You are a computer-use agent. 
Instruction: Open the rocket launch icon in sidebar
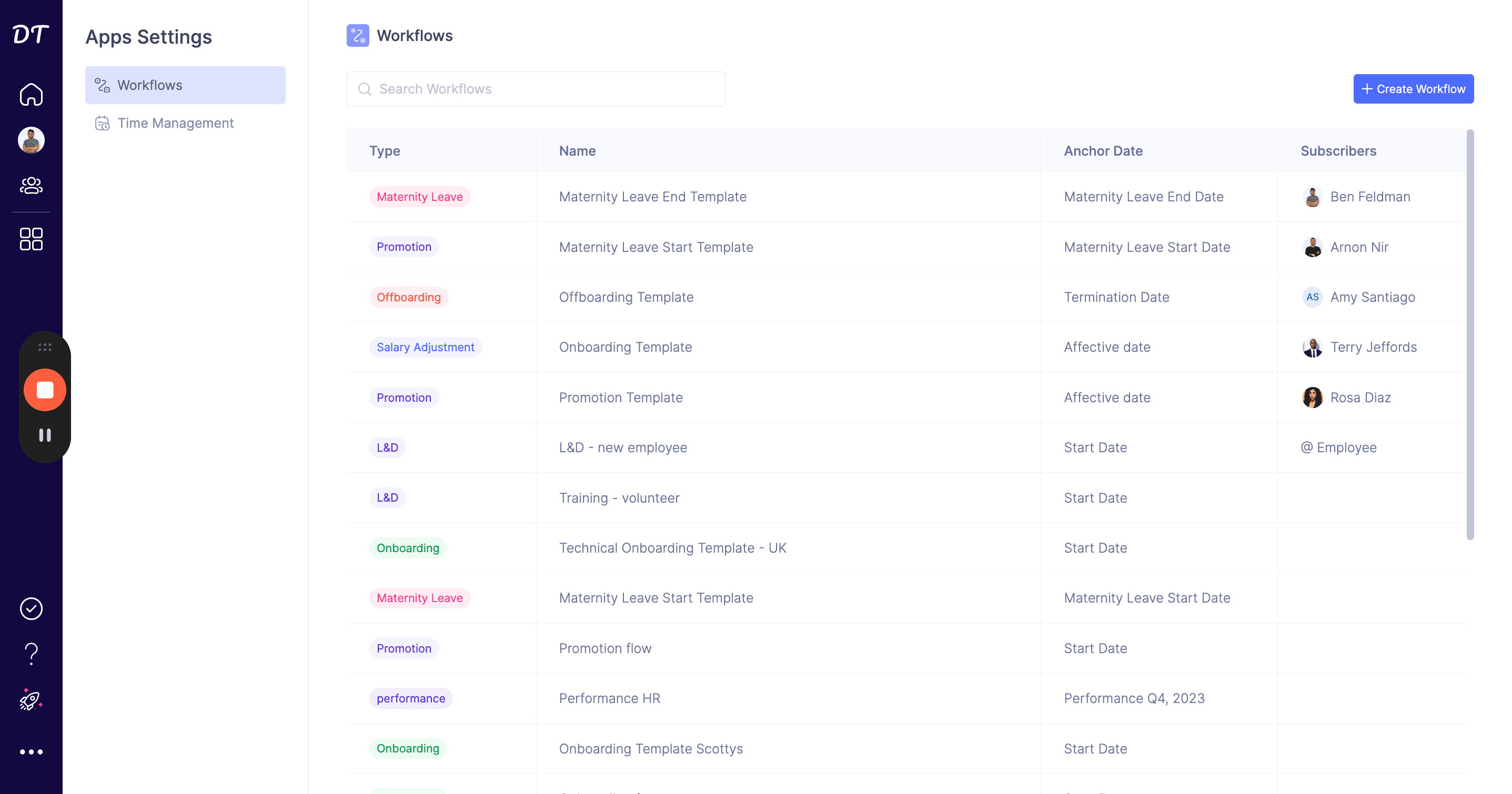[x=31, y=699]
